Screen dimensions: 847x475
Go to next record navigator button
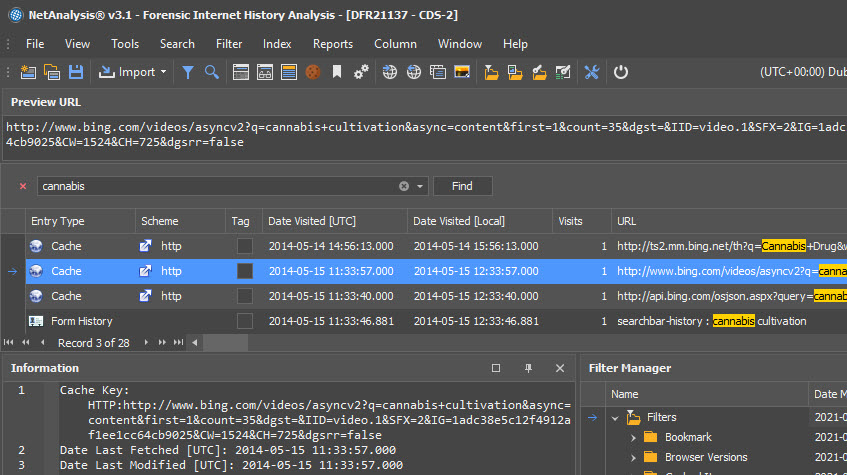pyautogui.click(x=146, y=343)
